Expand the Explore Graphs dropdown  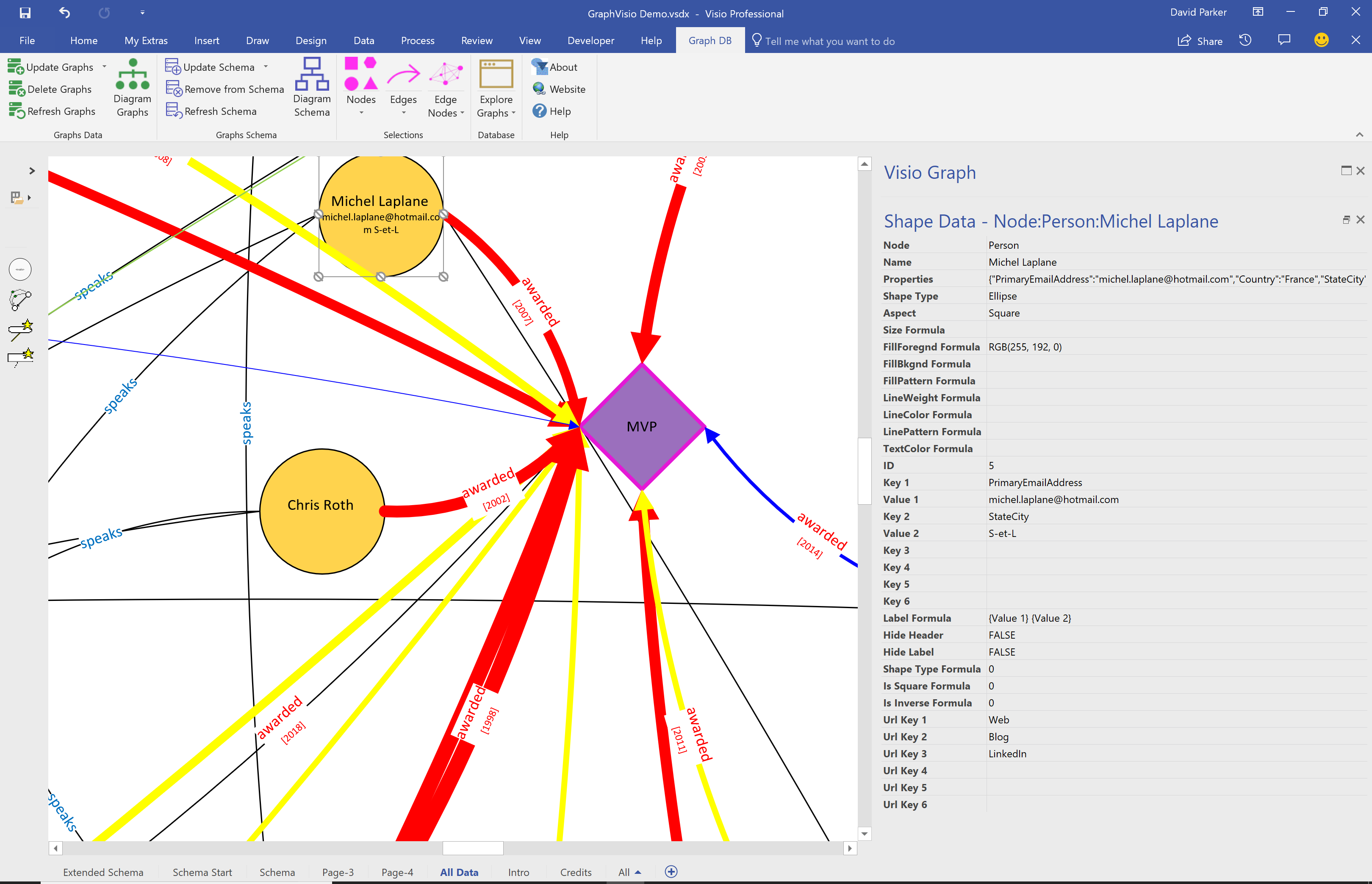[x=513, y=113]
